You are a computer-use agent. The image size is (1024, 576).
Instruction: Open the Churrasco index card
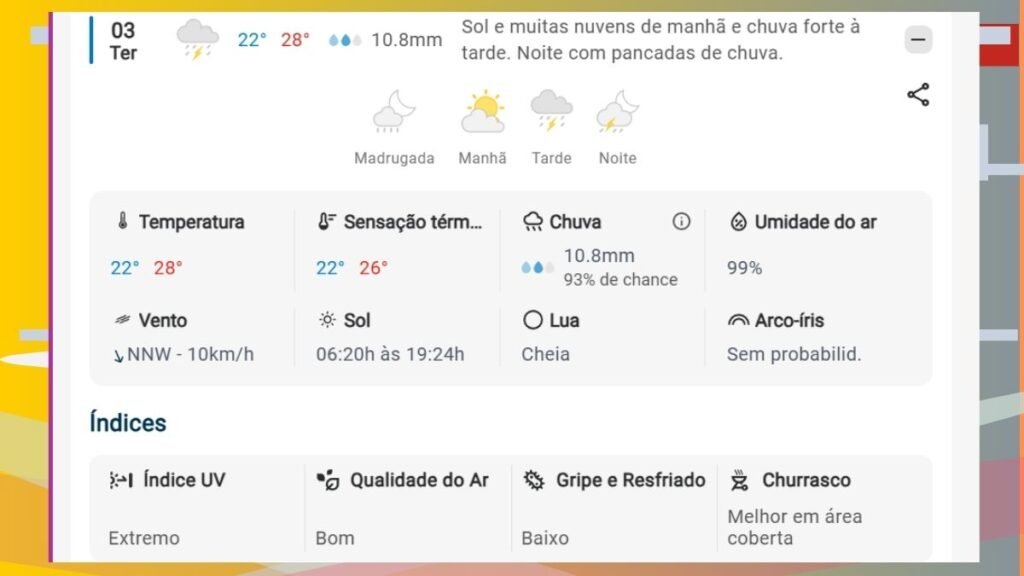pos(822,507)
